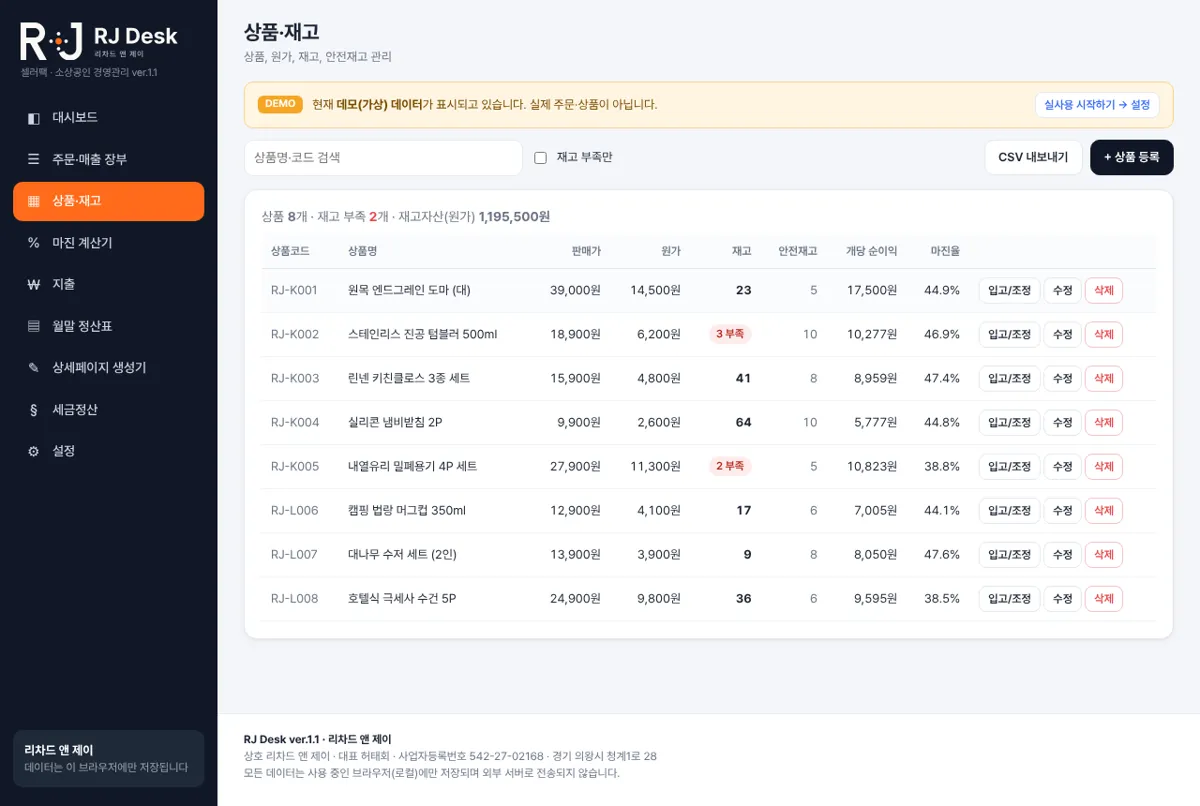Export the list with CSV 내보내기
Image resolution: width=1200 pixels, height=806 pixels.
[1033, 158]
